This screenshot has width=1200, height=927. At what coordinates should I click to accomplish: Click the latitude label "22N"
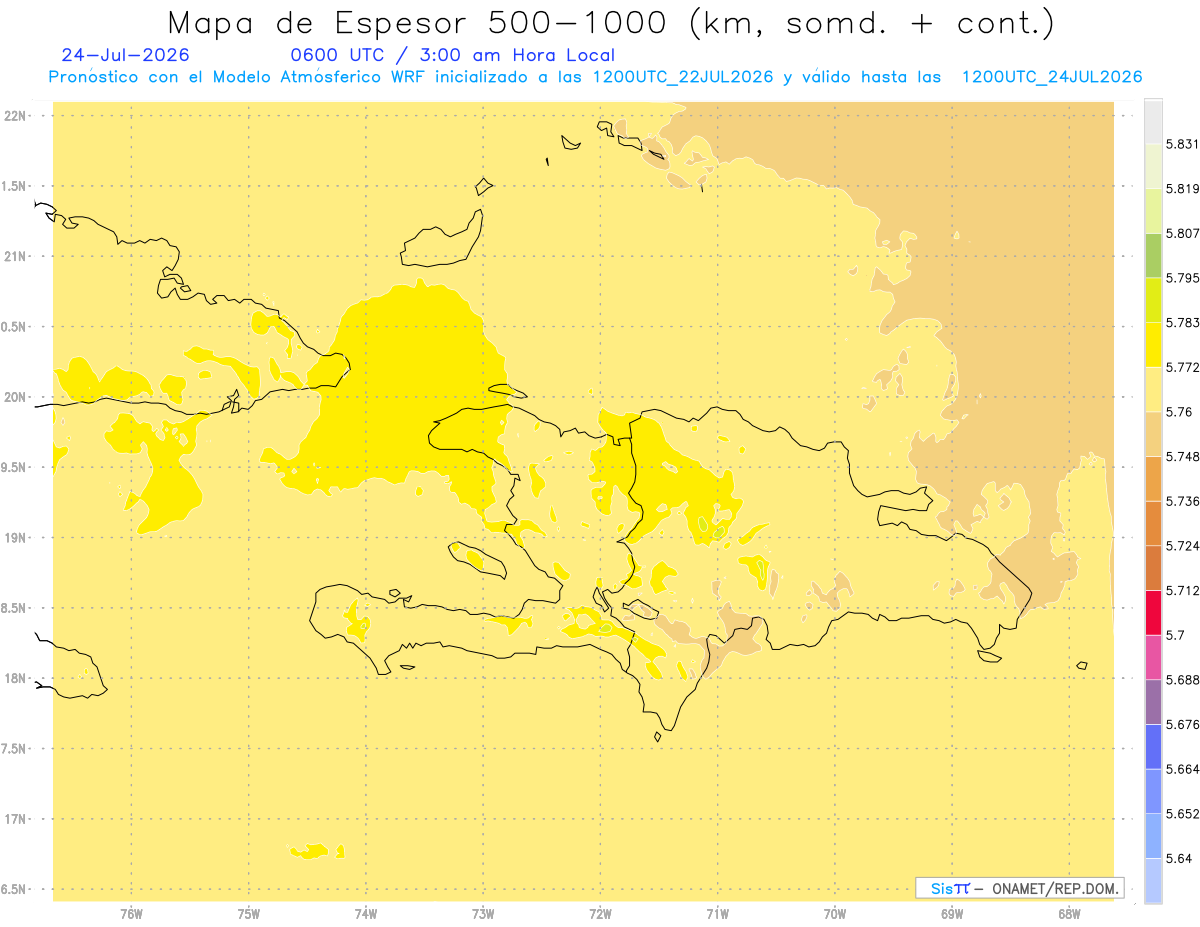click(x=16, y=116)
